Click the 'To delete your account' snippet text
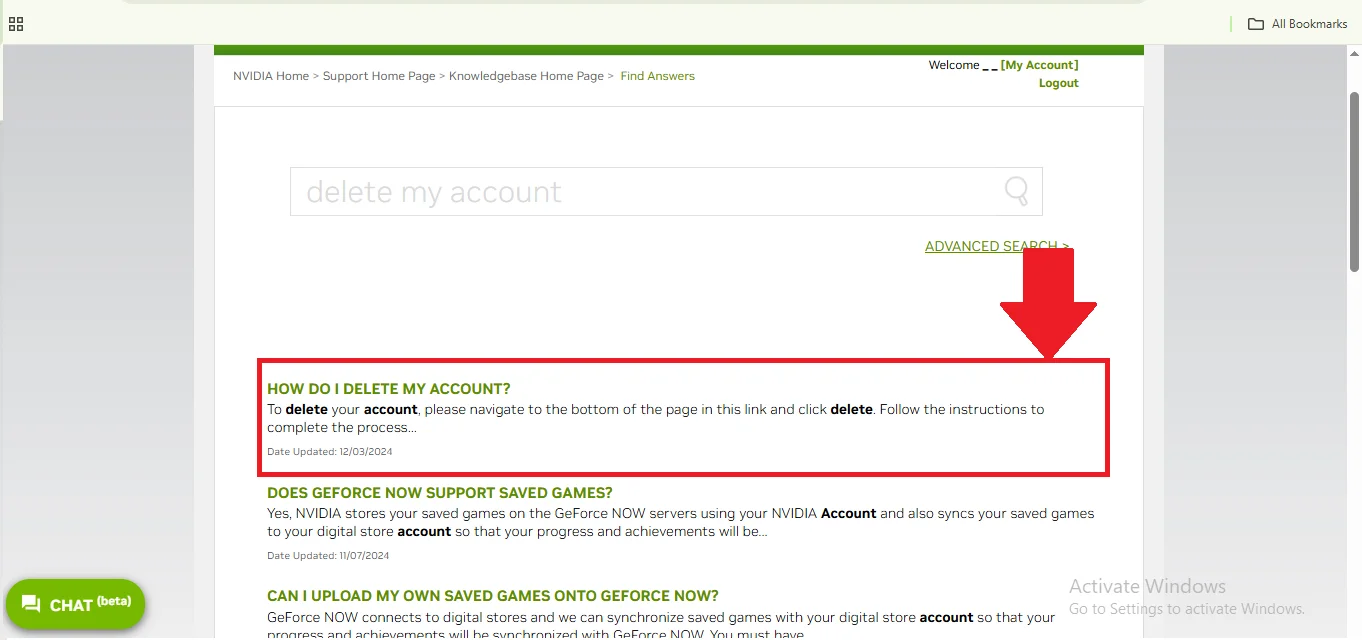 (x=656, y=418)
